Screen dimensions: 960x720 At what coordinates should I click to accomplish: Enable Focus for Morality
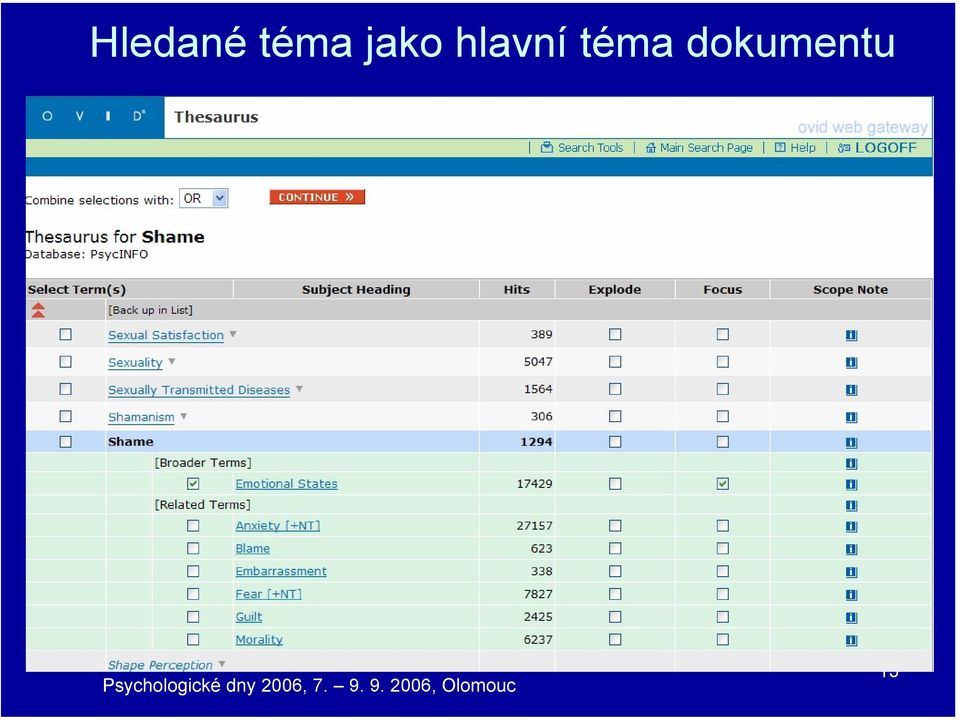pos(723,639)
